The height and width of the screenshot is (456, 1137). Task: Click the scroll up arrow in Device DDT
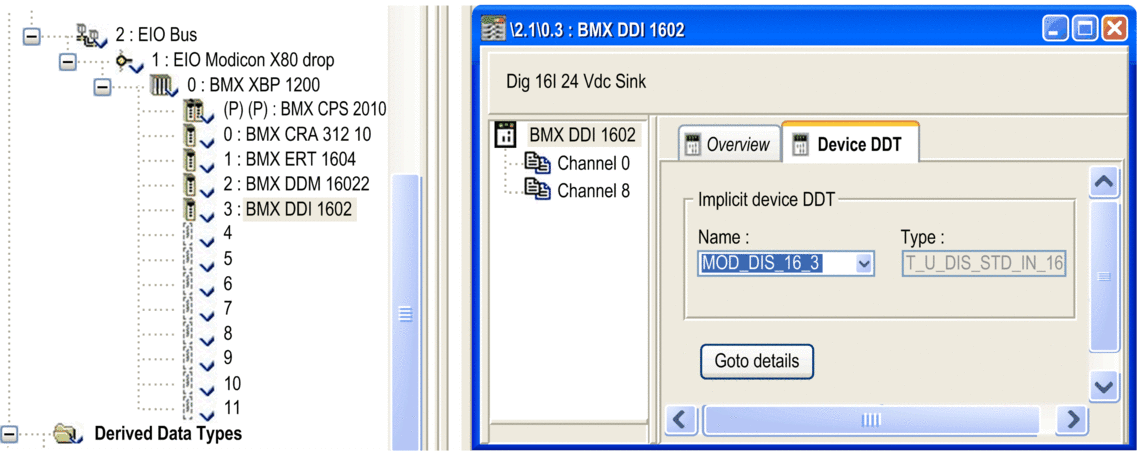(x=1104, y=183)
